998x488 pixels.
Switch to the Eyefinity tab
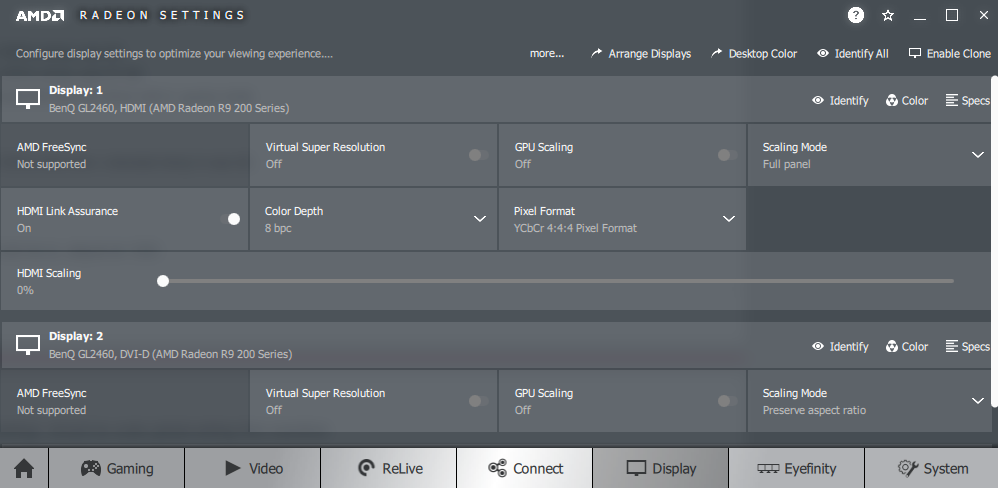(797, 469)
